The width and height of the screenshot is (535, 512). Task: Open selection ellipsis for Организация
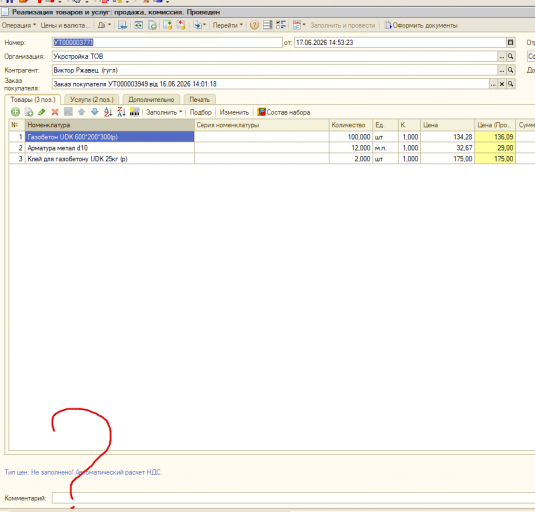[502, 57]
